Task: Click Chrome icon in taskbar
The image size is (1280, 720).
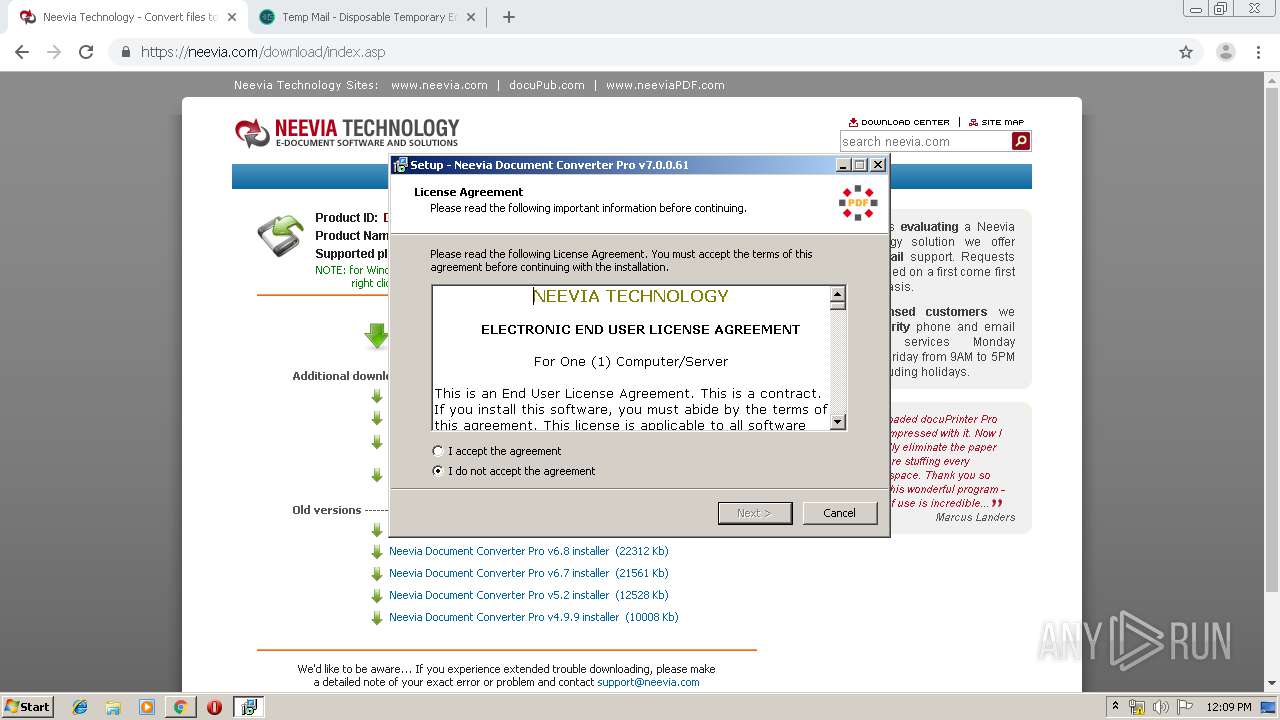Action: coord(180,707)
